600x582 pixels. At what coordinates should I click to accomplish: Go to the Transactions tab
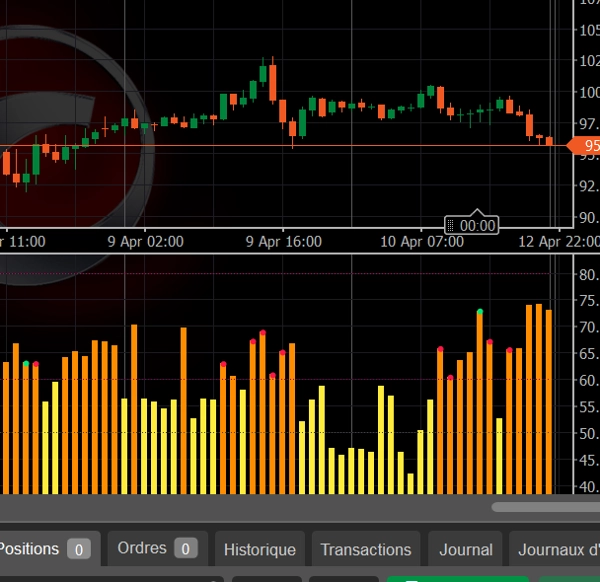[x=365, y=549]
